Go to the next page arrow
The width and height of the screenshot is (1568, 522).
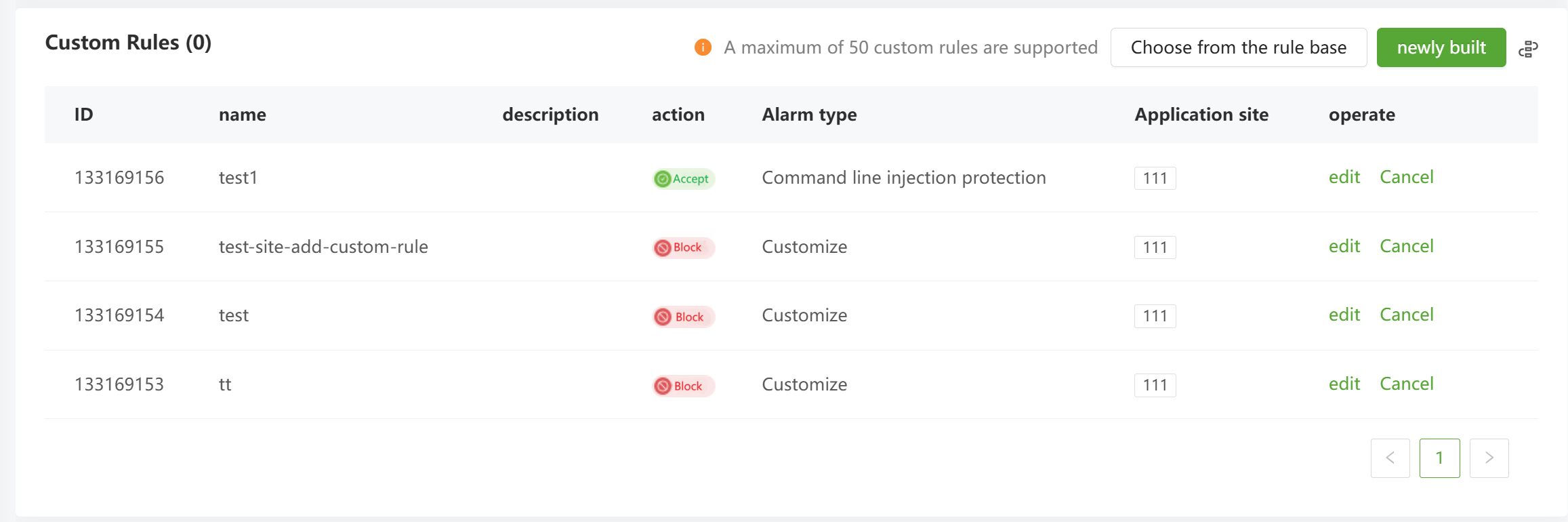[1489, 458]
